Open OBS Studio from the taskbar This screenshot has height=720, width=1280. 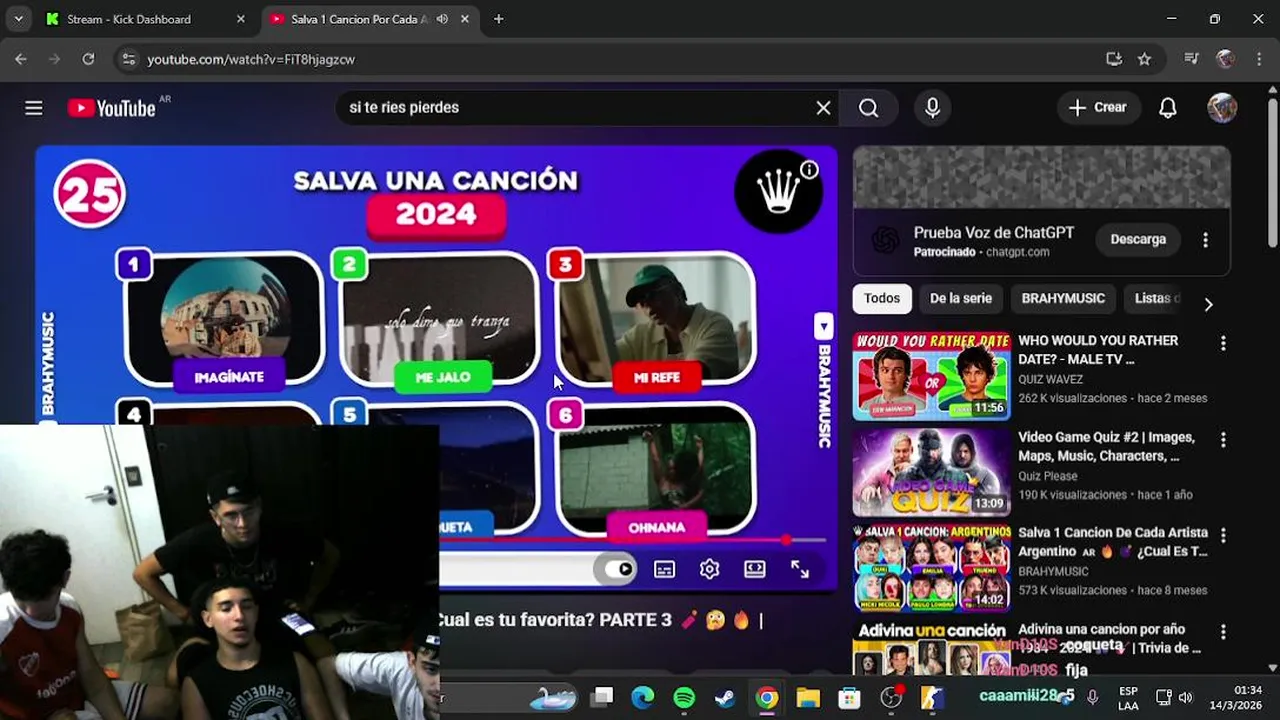click(x=891, y=698)
